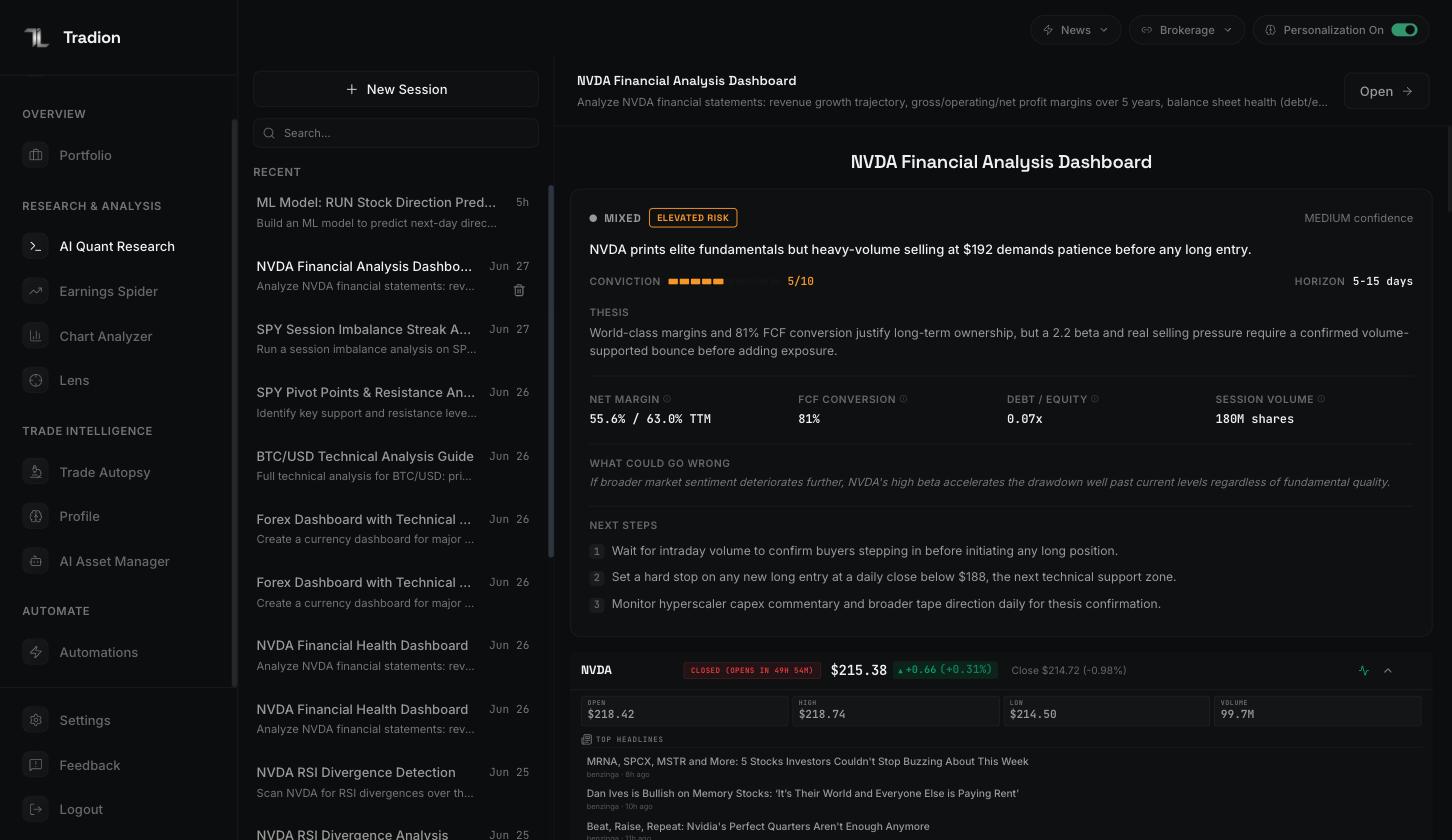The height and width of the screenshot is (840, 1452).
Task: Show Debt / Equity info icon
Action: tap(1094, 399)
